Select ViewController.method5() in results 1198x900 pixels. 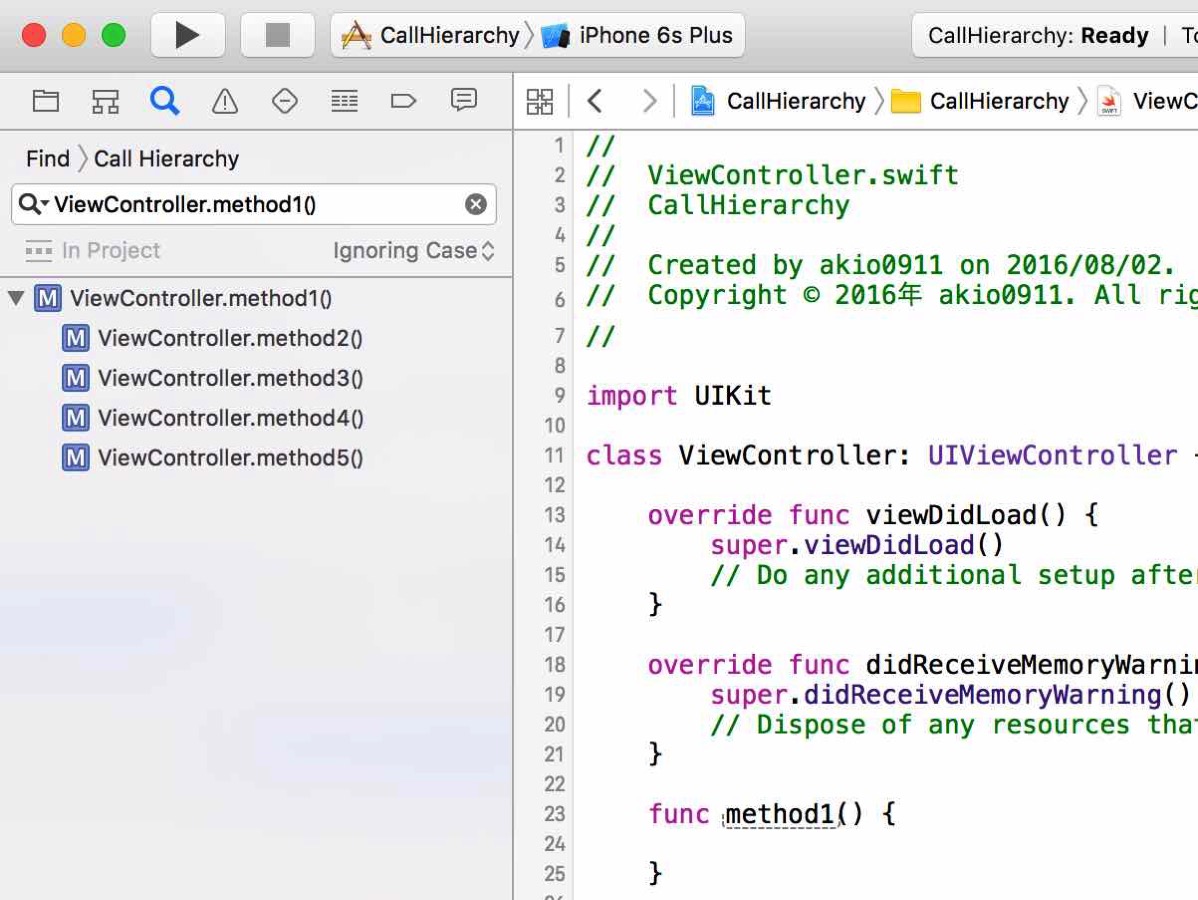coord(256,457)
